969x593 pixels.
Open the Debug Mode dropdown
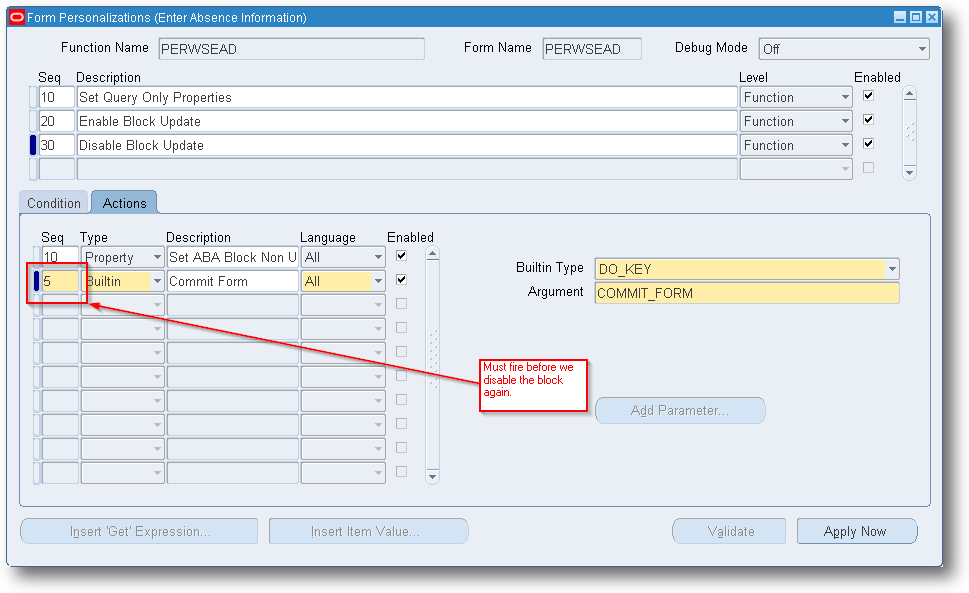click(922, 49)
